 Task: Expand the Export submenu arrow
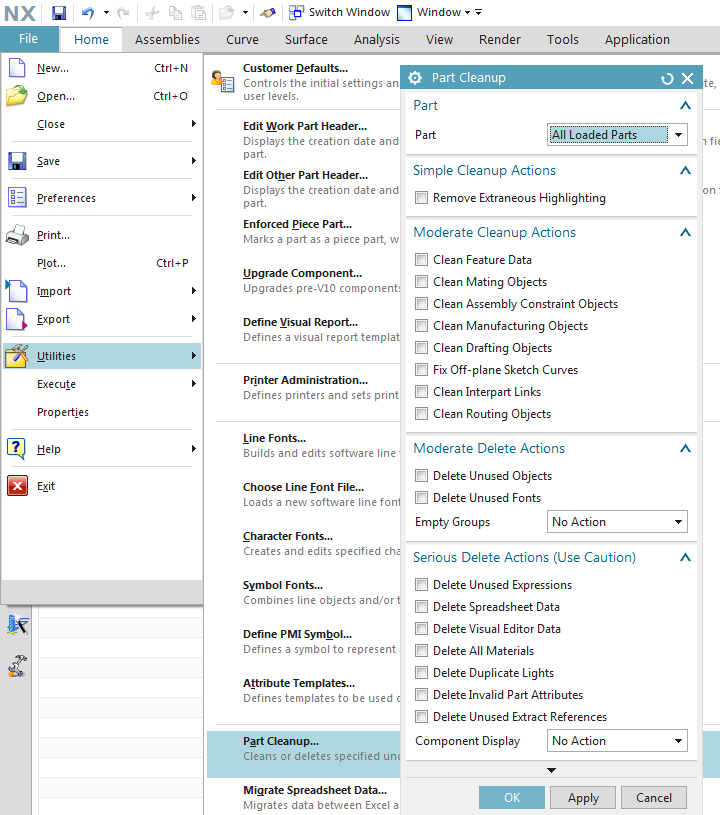click(x=193, y=319)
